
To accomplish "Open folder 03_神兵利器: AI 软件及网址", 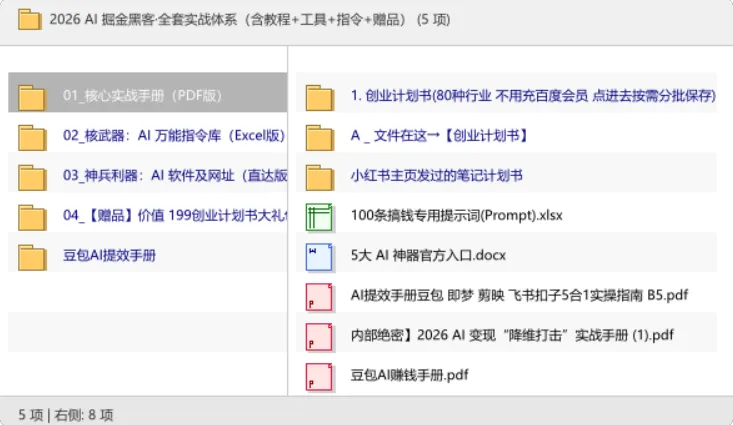I will pyautogui.click(x=175, y=176).
